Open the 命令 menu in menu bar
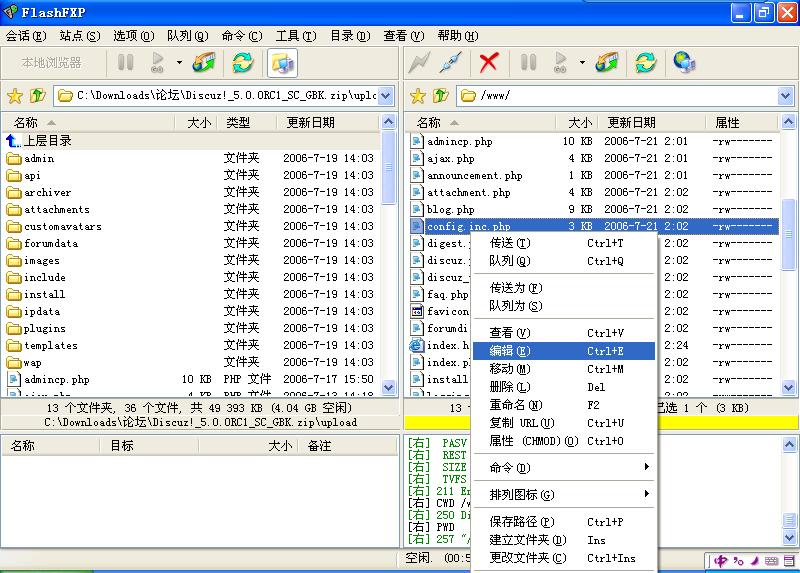 (x=242, y=36)
